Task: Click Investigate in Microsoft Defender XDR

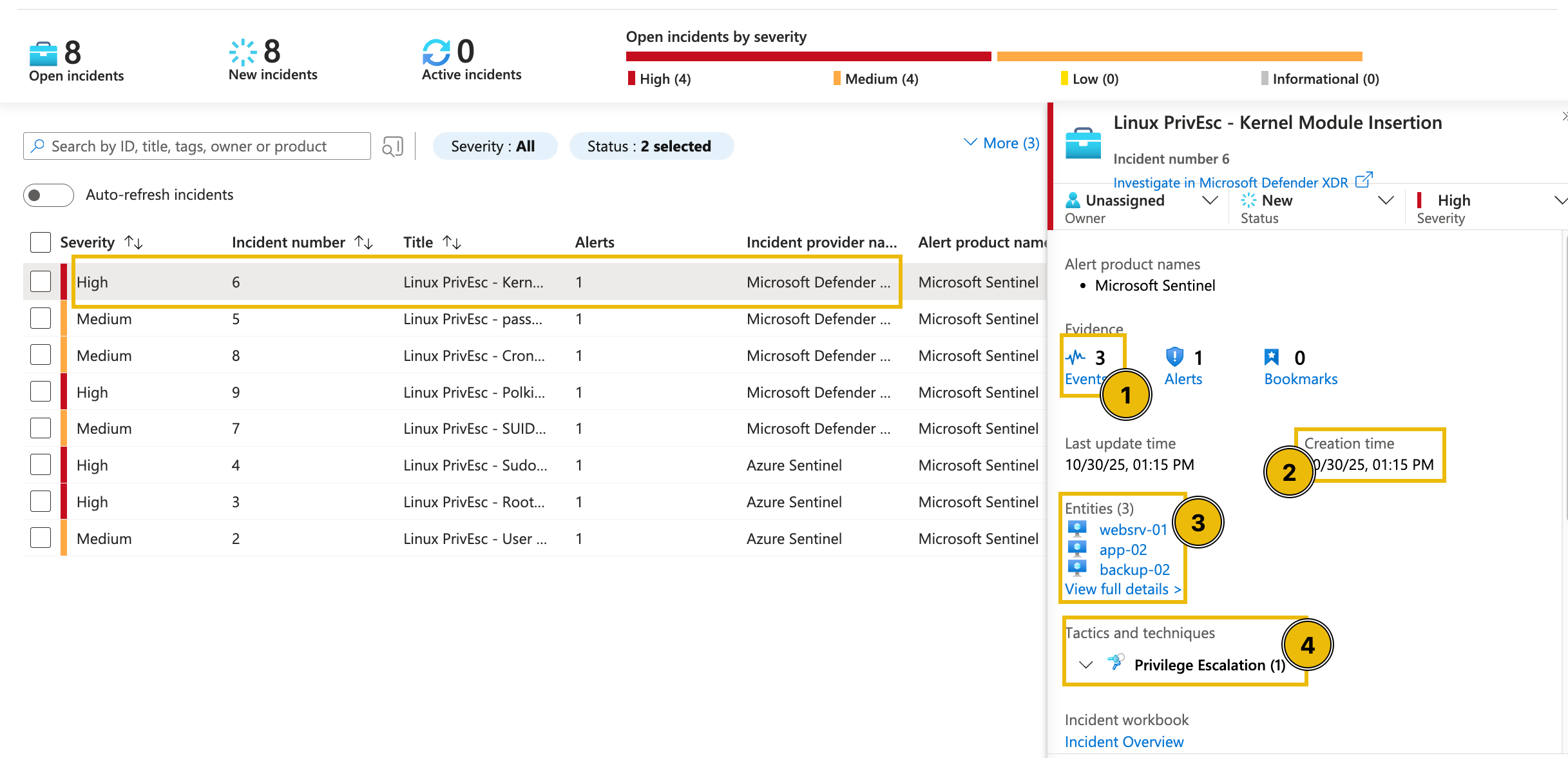Action: tap(1232, 182)
